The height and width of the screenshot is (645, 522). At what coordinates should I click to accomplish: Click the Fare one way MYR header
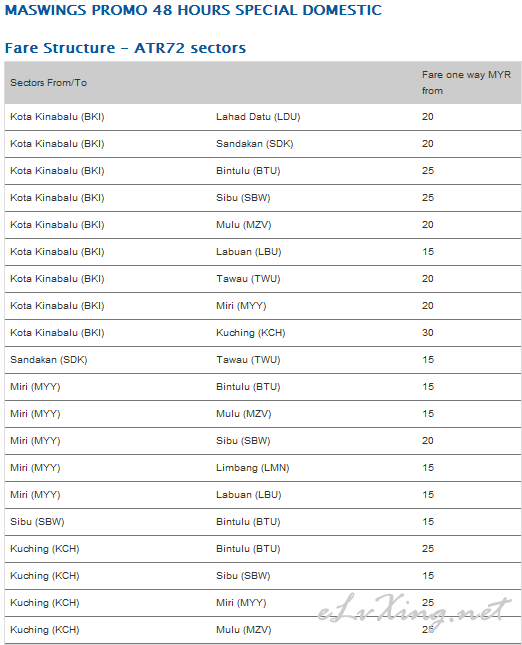[x=466, y=83]
